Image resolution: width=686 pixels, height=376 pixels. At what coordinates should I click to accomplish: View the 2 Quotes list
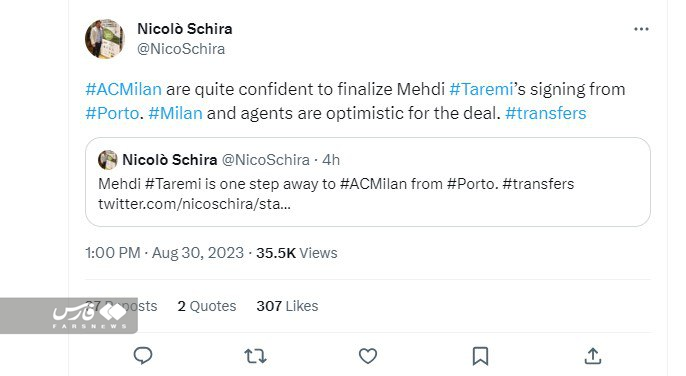tap(206, 306)
